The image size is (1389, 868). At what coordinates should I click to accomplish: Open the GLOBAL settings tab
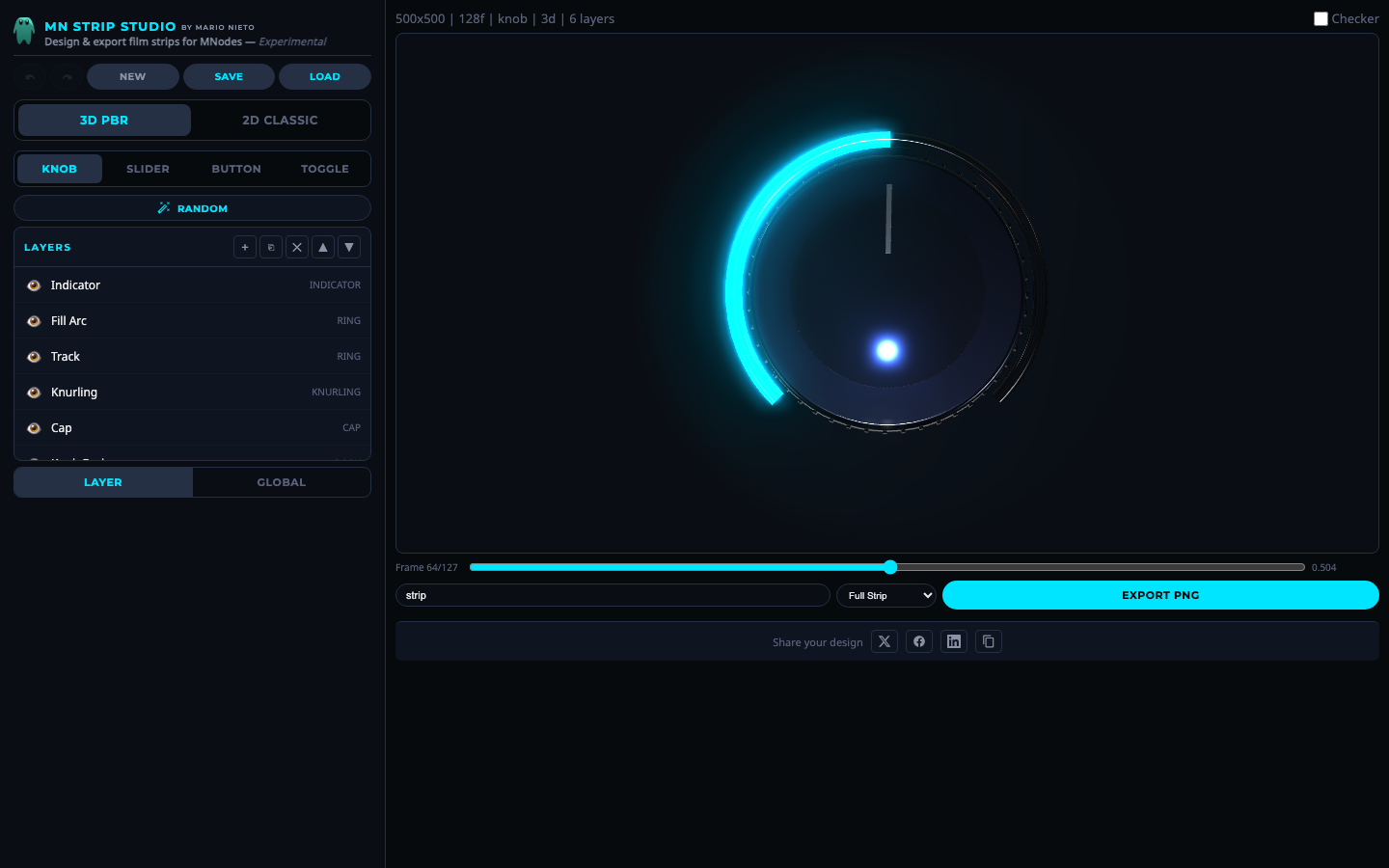coord(281,482)
